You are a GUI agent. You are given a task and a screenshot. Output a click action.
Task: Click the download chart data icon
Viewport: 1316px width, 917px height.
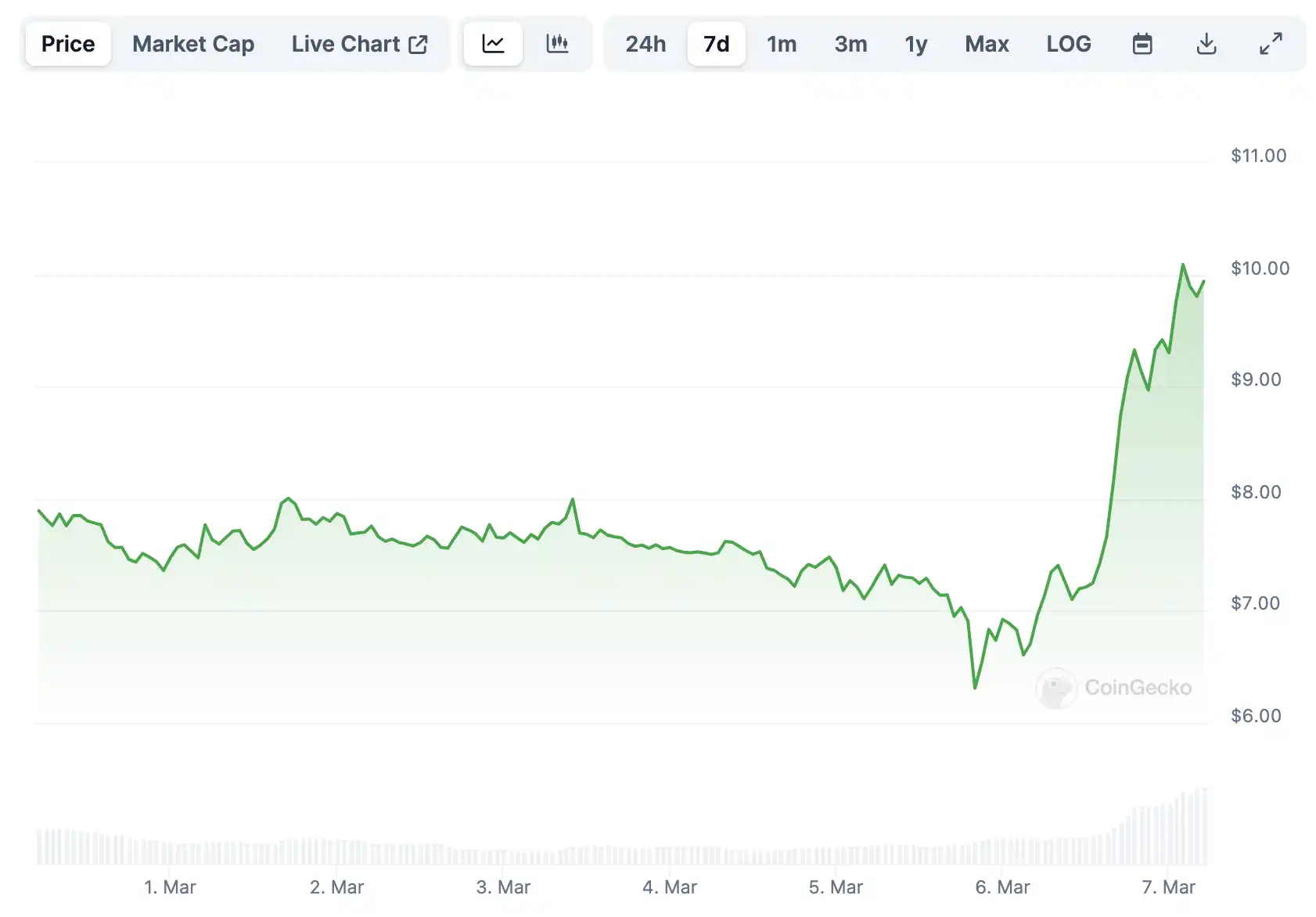pos(1206,44)
